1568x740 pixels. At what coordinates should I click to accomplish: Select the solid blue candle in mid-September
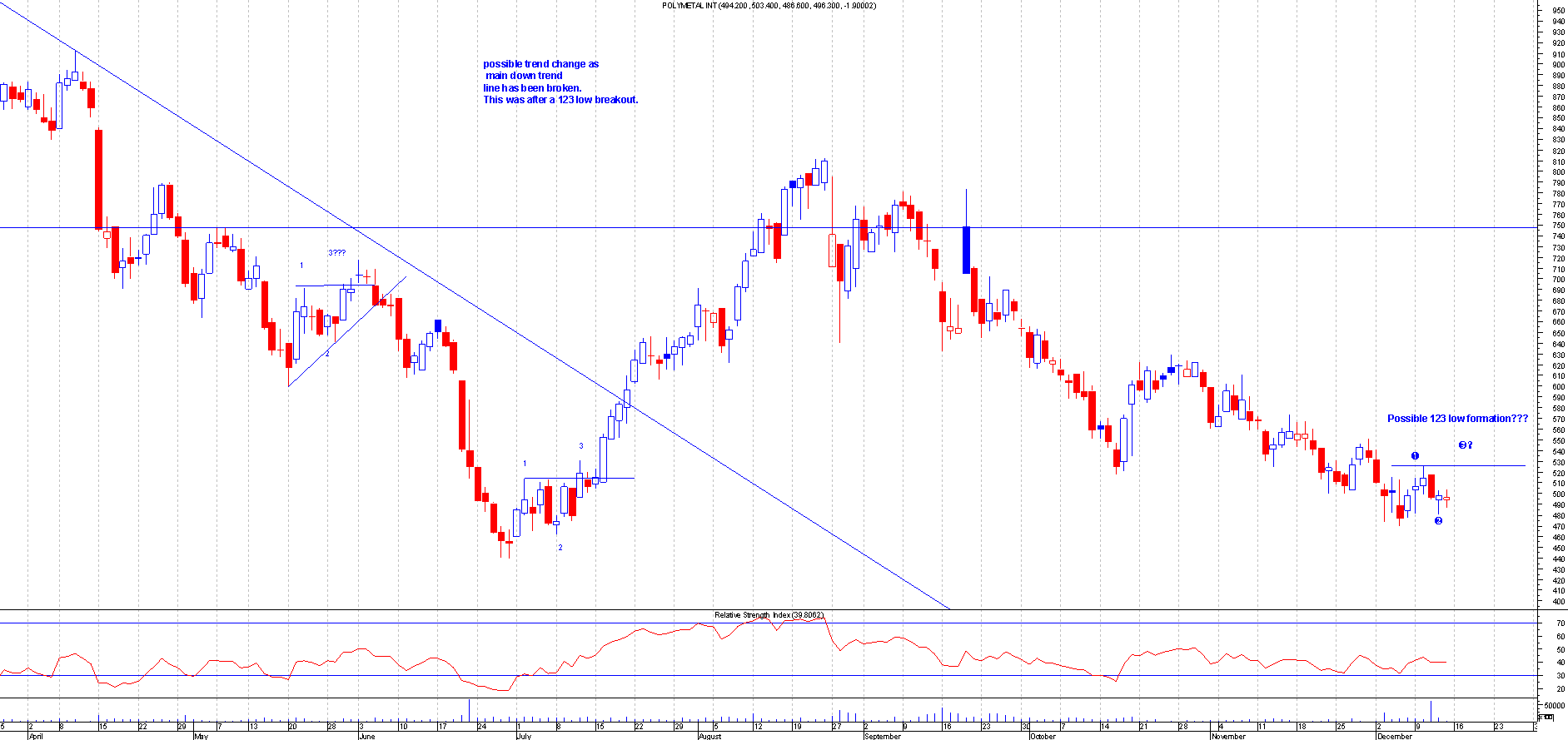(x=966, y=249)
